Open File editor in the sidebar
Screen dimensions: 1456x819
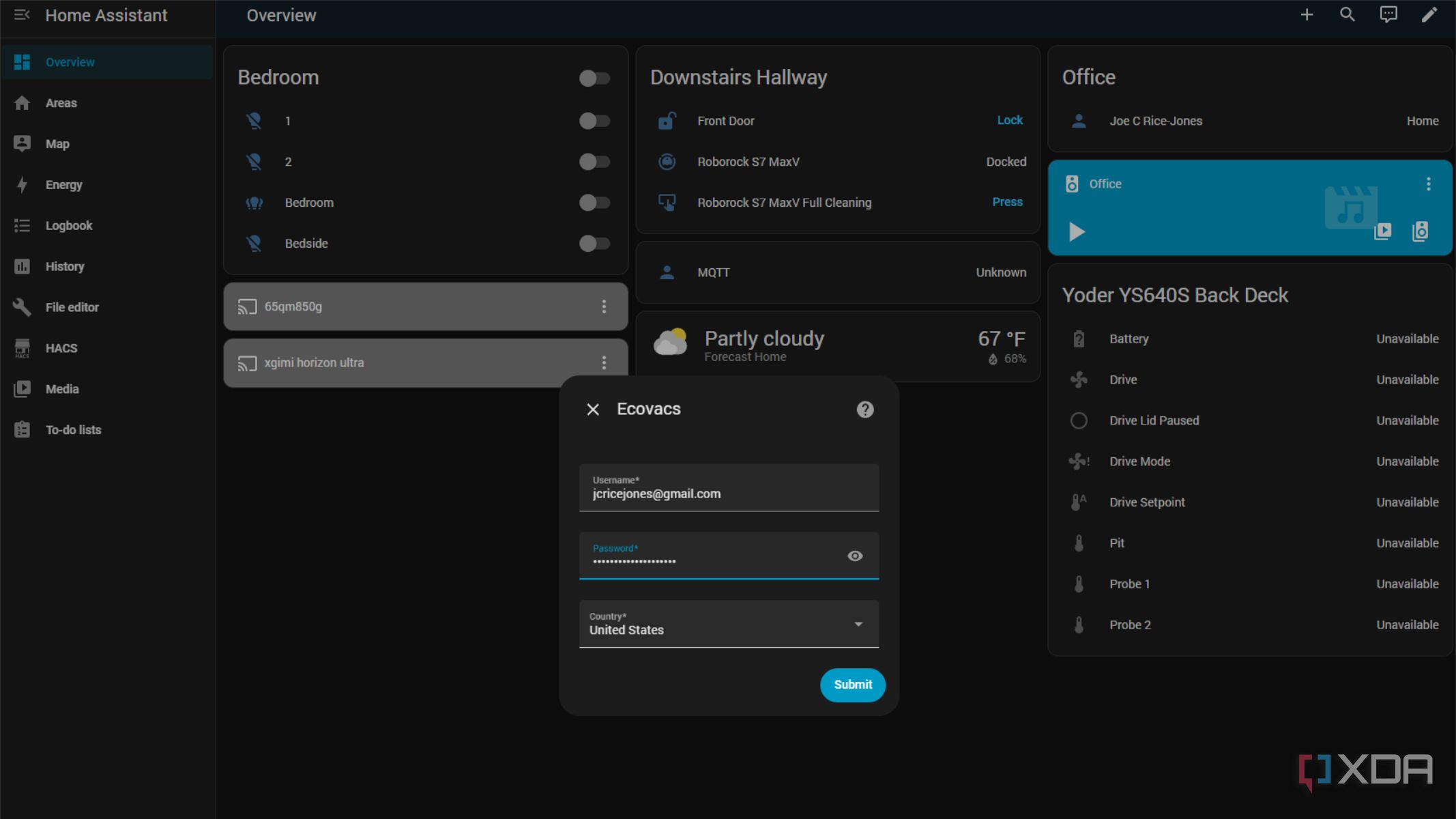108,308
